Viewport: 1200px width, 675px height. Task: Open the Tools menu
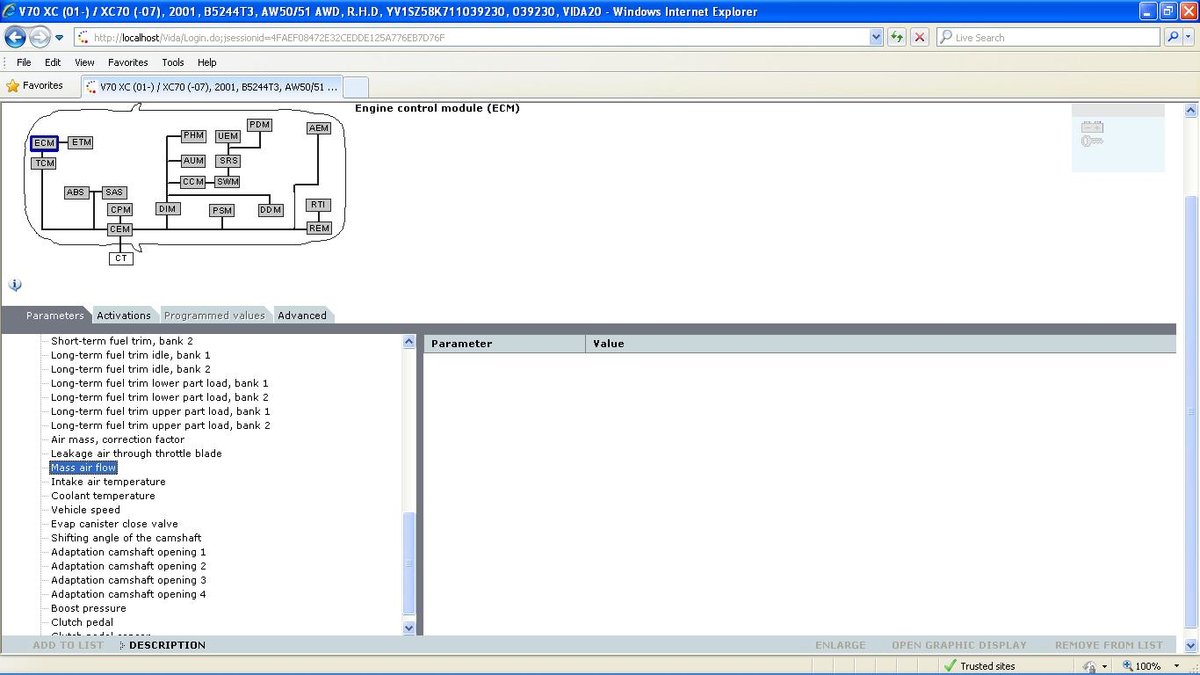172,62
